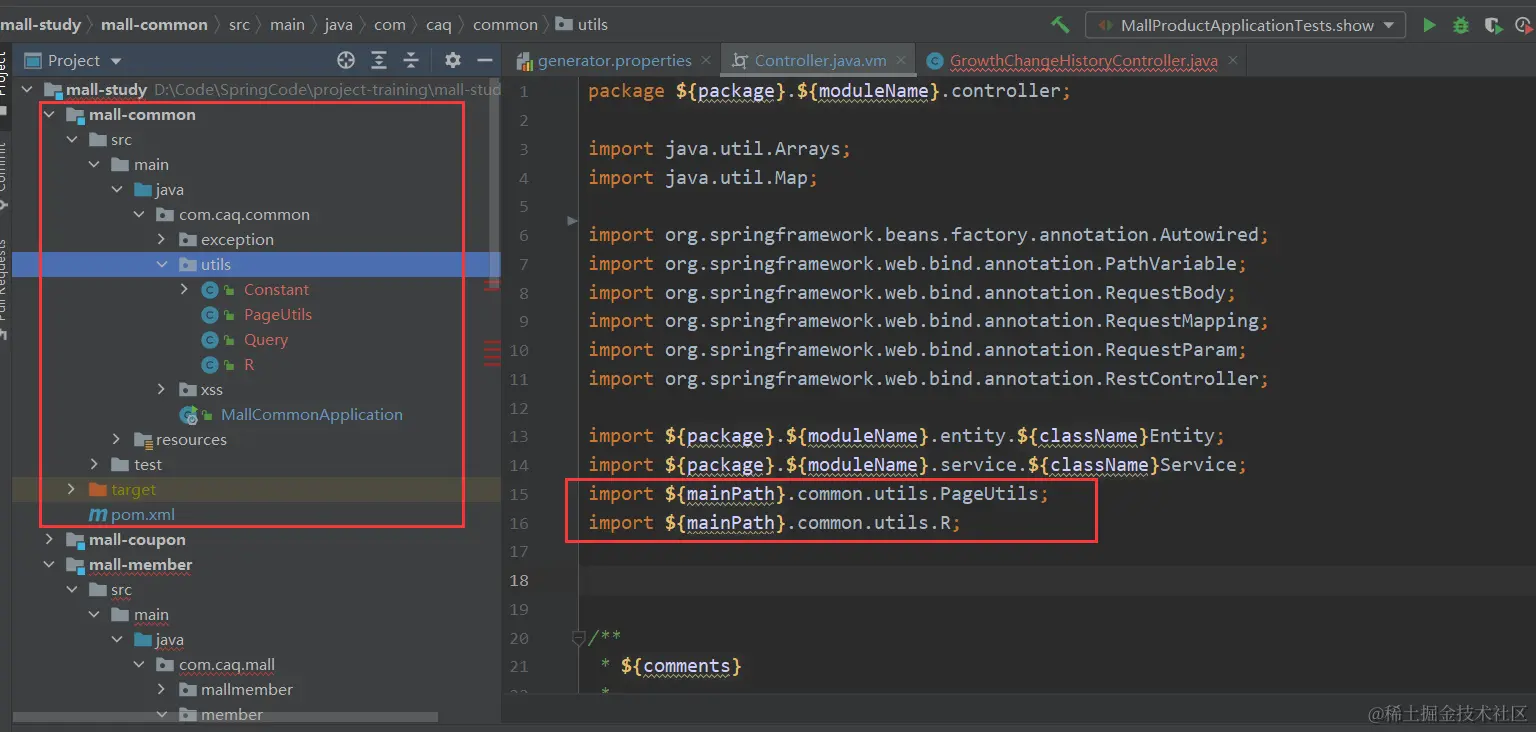The height and width of the screenshot is (732, 1536).
Task: Click line 15 import mainPath PageUtils text
Action: tap(818, 494)
